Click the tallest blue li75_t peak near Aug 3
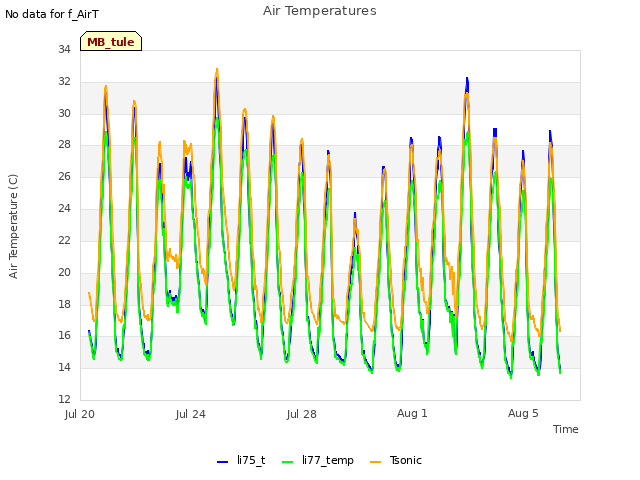 (x=467, y=78)
